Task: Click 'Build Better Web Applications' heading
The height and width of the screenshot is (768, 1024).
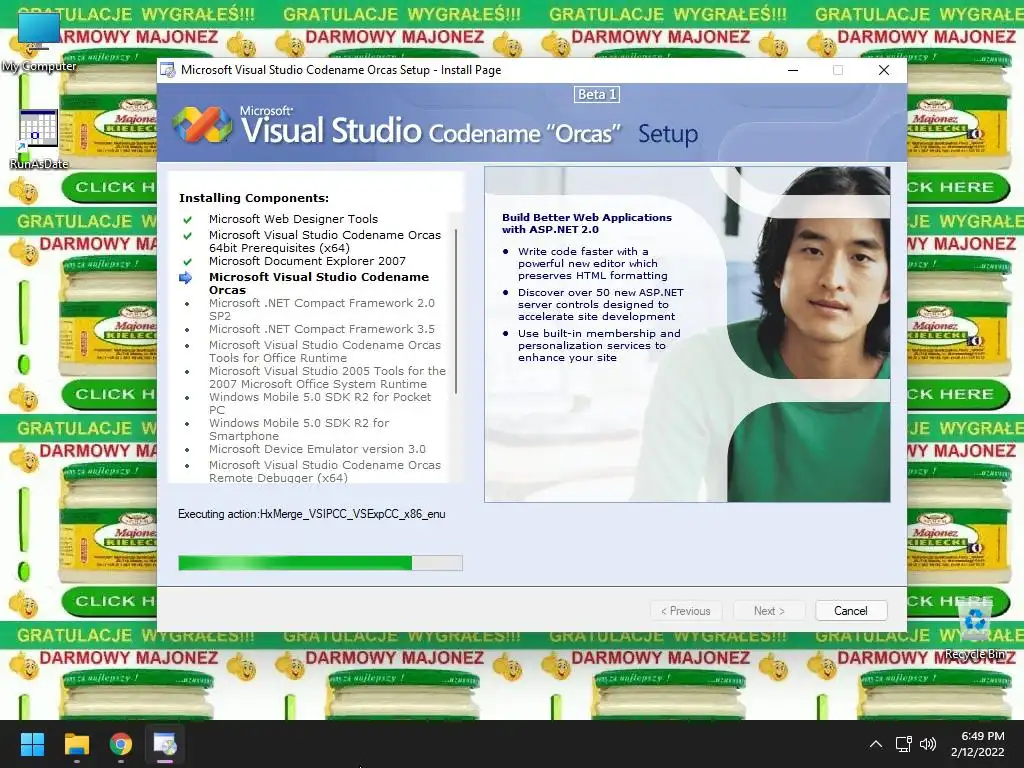Action: coord(586,223)
